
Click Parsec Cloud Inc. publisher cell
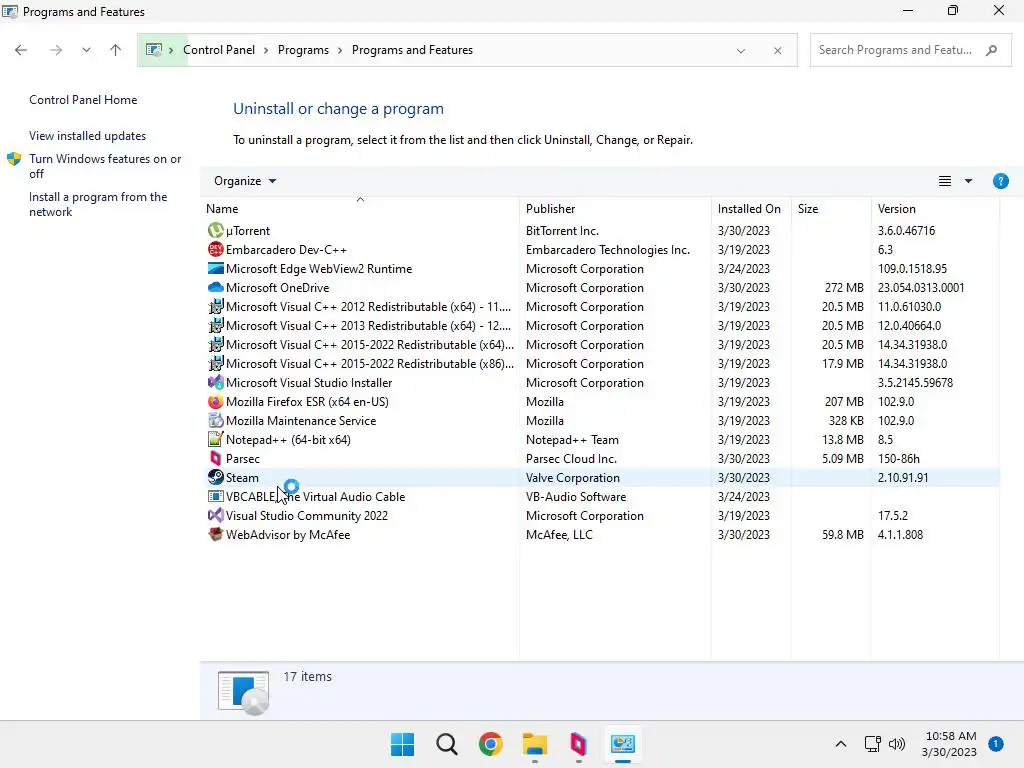[571, 458]
